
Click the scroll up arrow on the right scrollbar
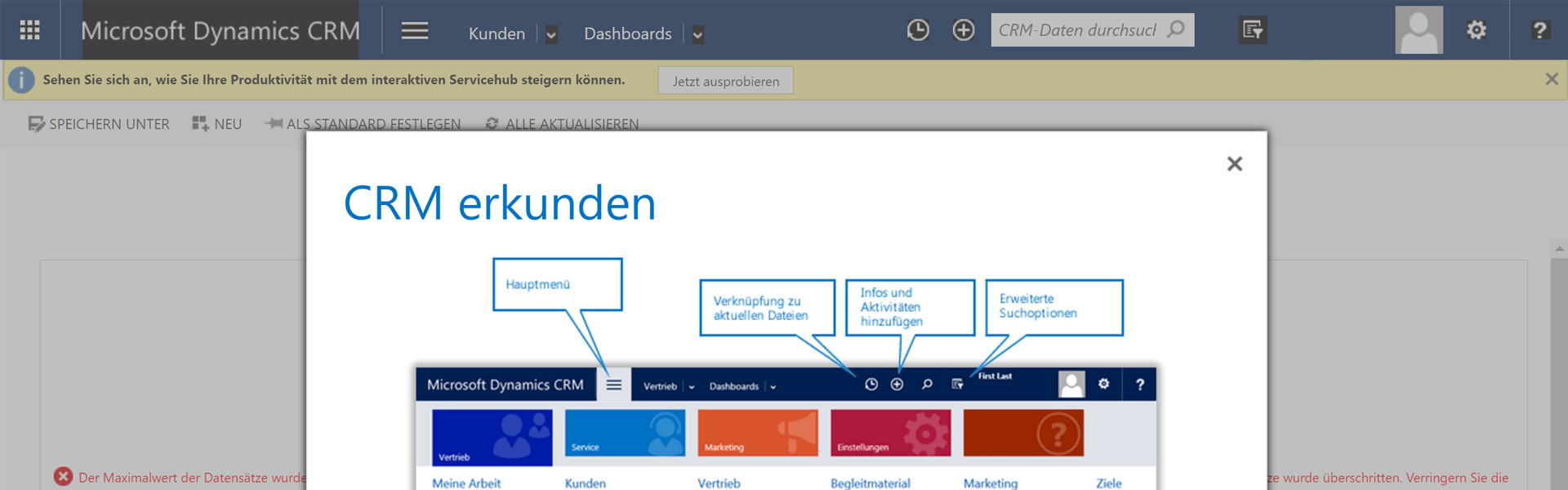(1559, 248)
